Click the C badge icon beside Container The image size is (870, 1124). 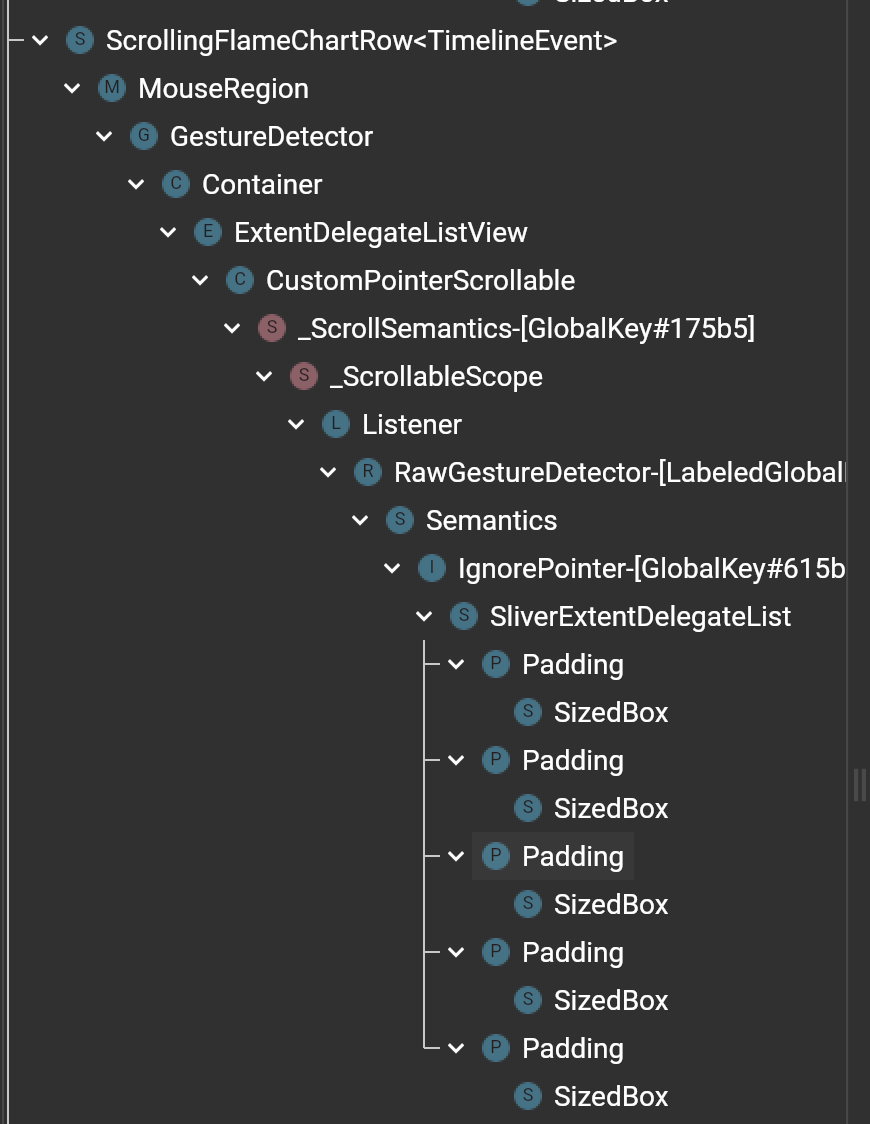coord(176,184)
